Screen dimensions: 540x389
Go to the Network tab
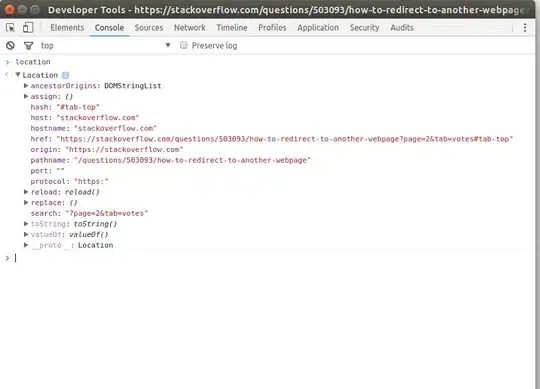point(189,28)
